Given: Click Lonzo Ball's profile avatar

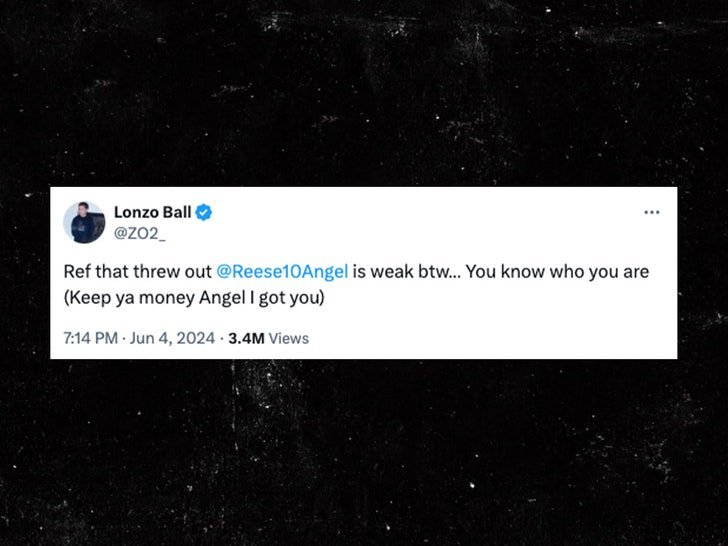Looking at the screenshot, I should (x=84, y=222).
